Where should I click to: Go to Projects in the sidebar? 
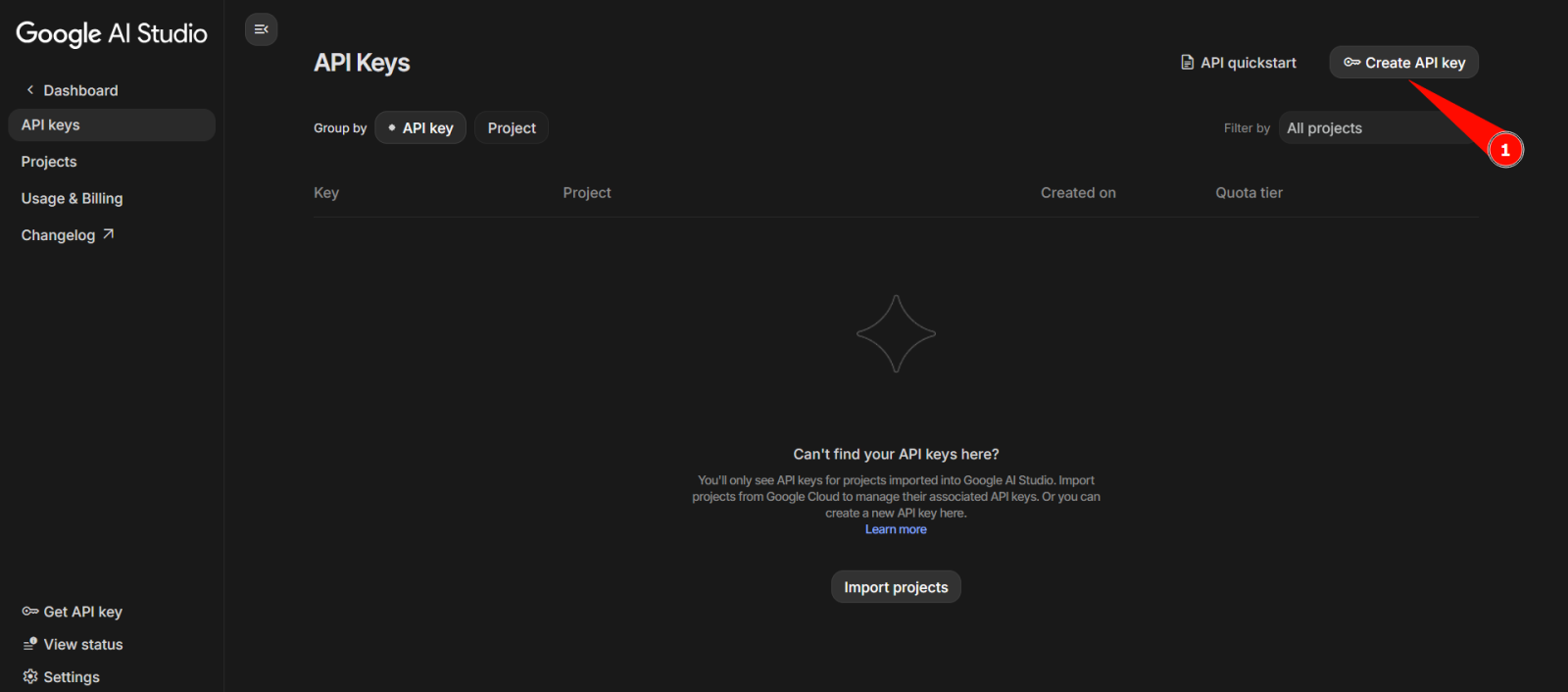(x=49, y=162)
